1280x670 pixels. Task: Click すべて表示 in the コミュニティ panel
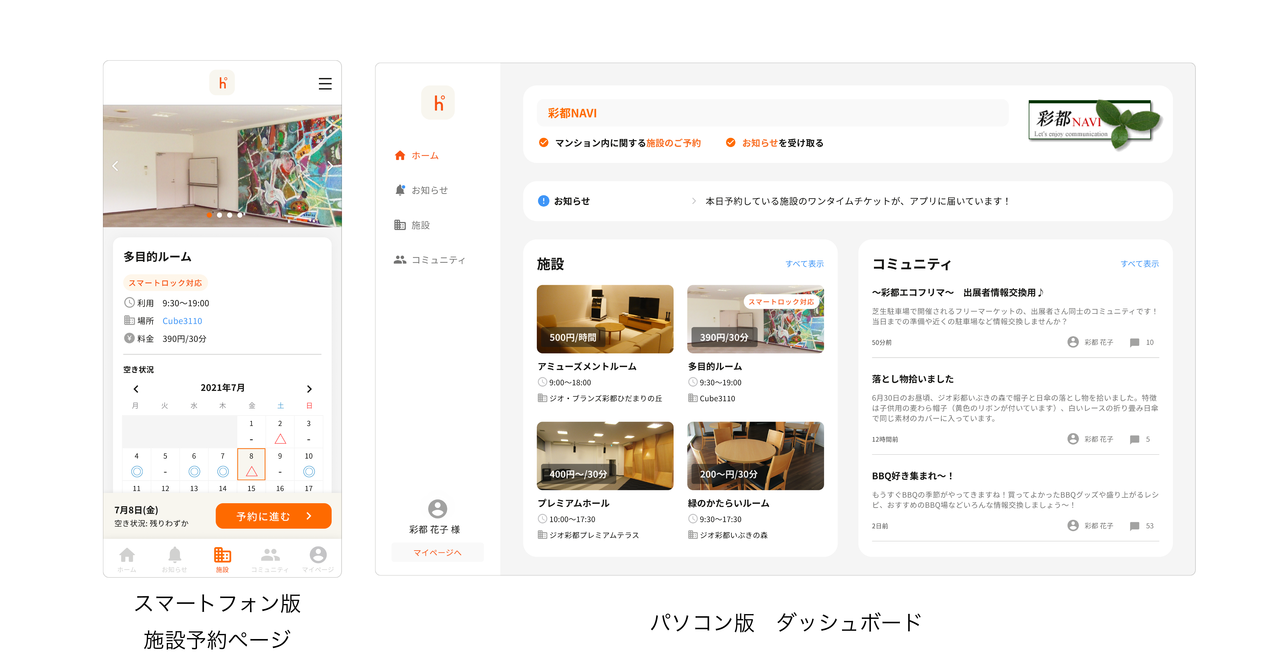(1139, 264)
